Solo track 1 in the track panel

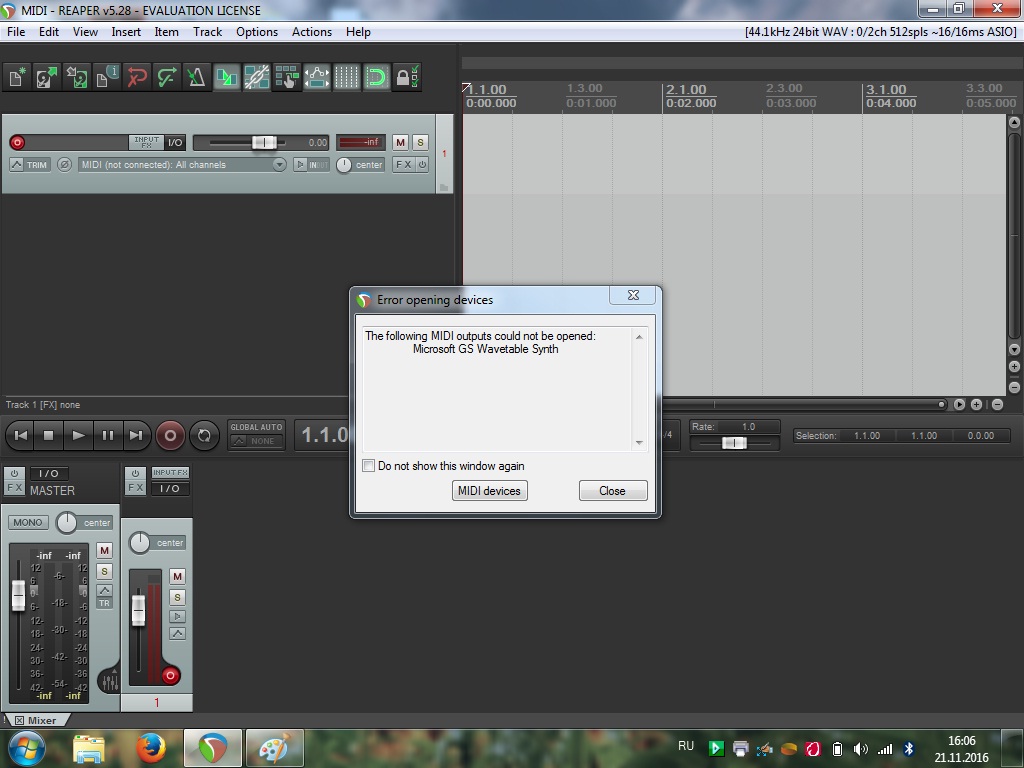click(421, 142)
